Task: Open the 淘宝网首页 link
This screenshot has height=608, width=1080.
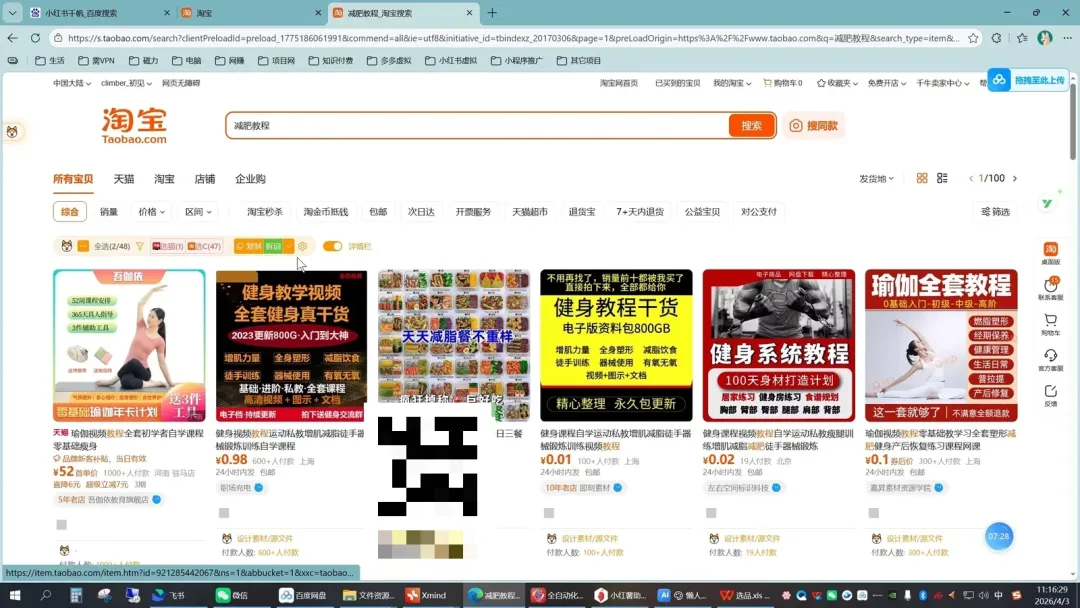Action: 619,83
